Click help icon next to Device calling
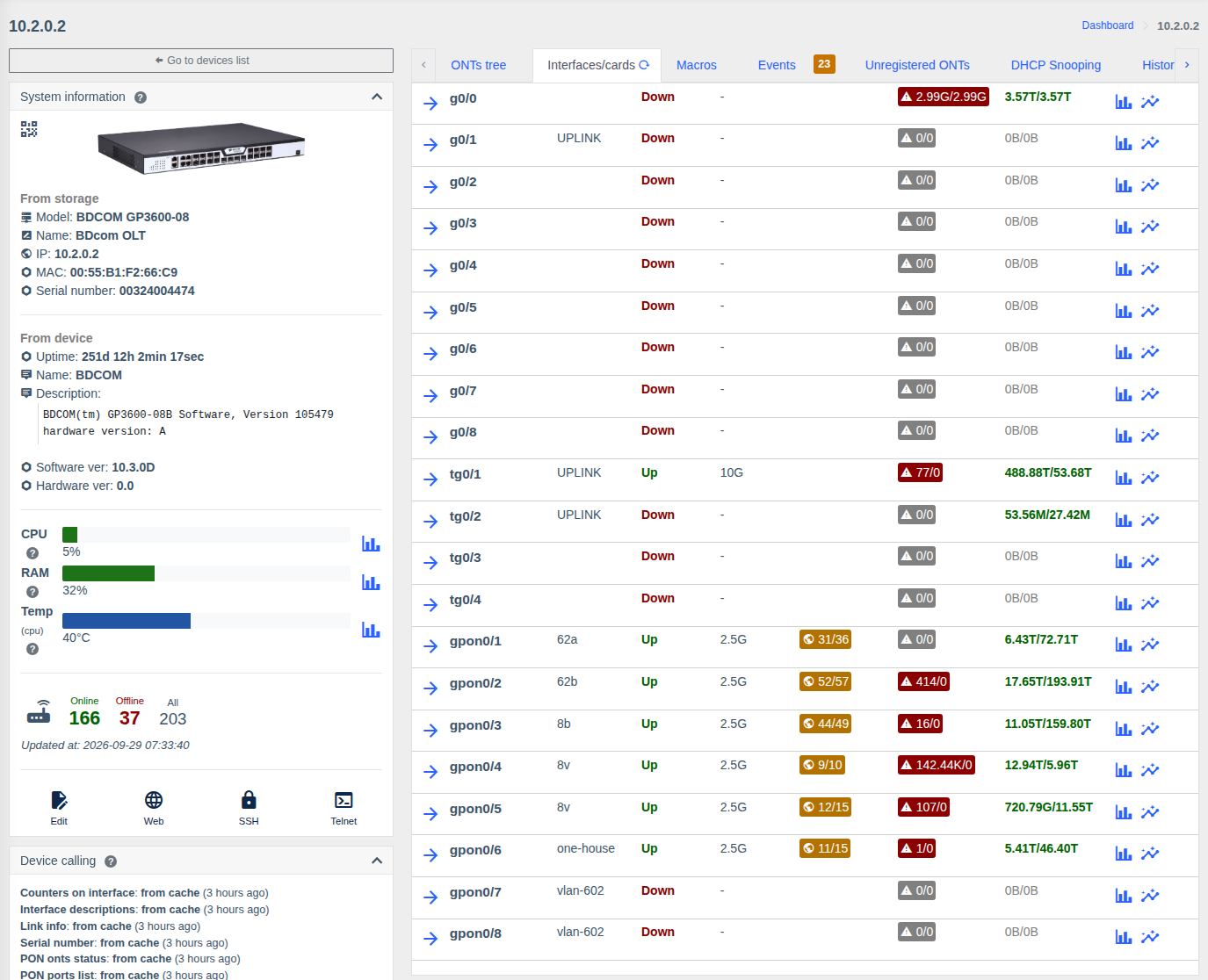The width and height of the screenshot is (1208, 980). pyautogui.click(x=111, y=861)
